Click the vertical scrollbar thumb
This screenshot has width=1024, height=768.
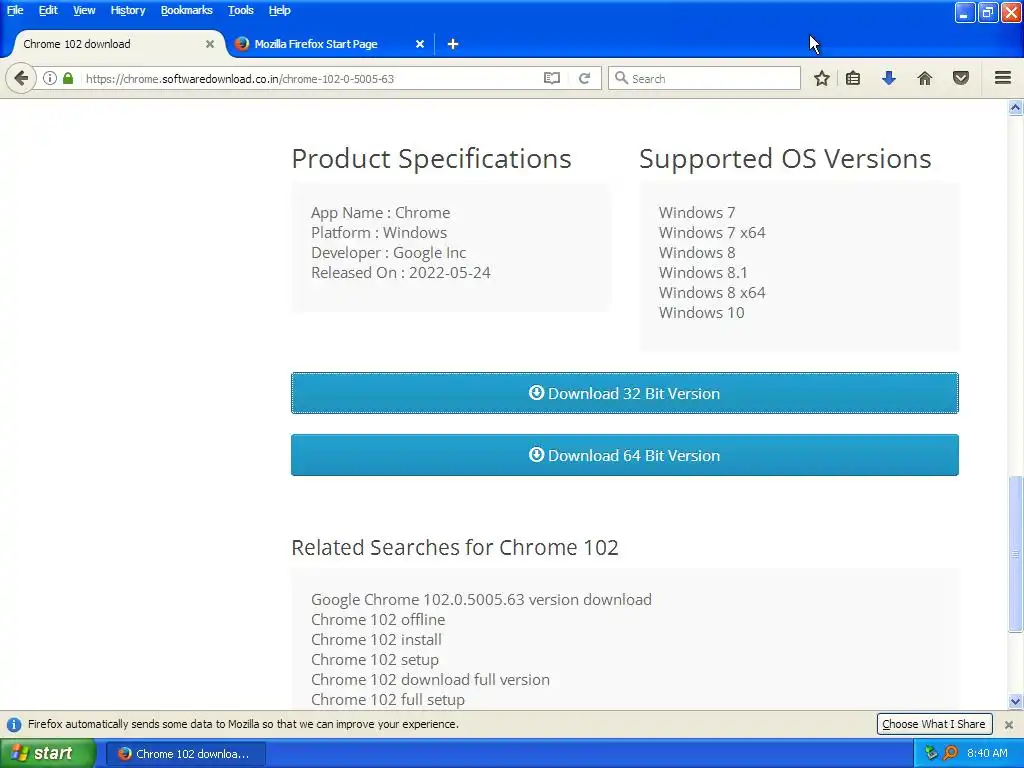coord(1016,554)
